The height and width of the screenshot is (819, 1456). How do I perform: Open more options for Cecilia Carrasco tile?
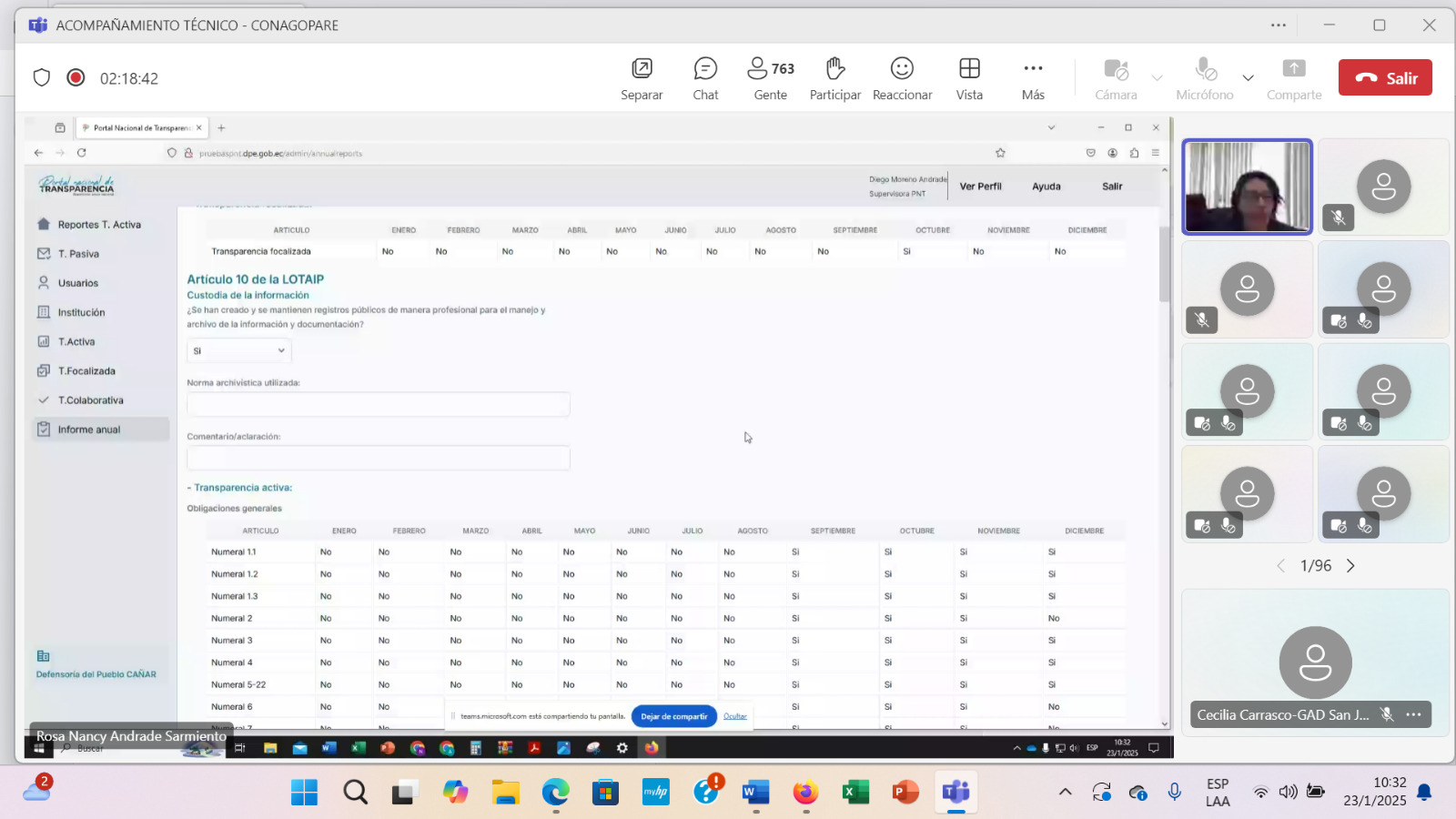coord(1413,715)
